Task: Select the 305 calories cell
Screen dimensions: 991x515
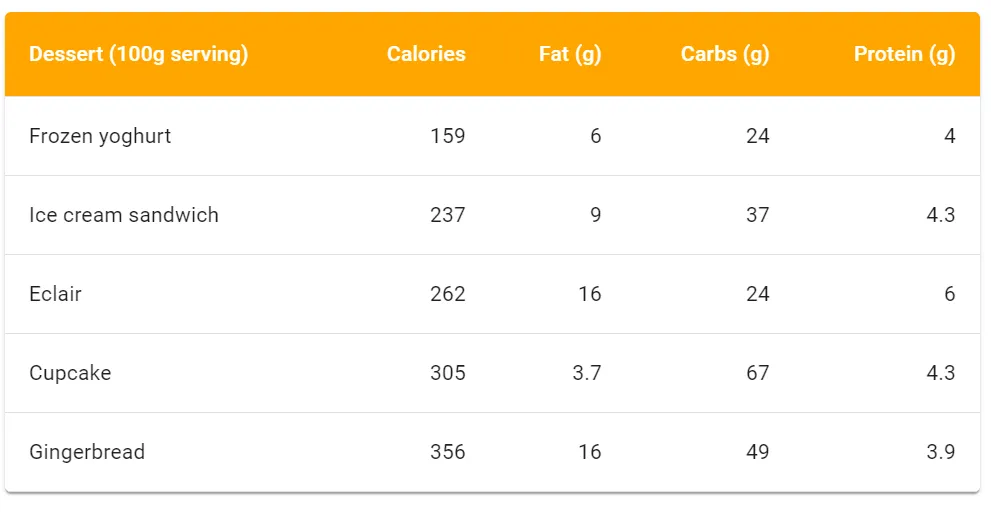Action: pos(447,373)
